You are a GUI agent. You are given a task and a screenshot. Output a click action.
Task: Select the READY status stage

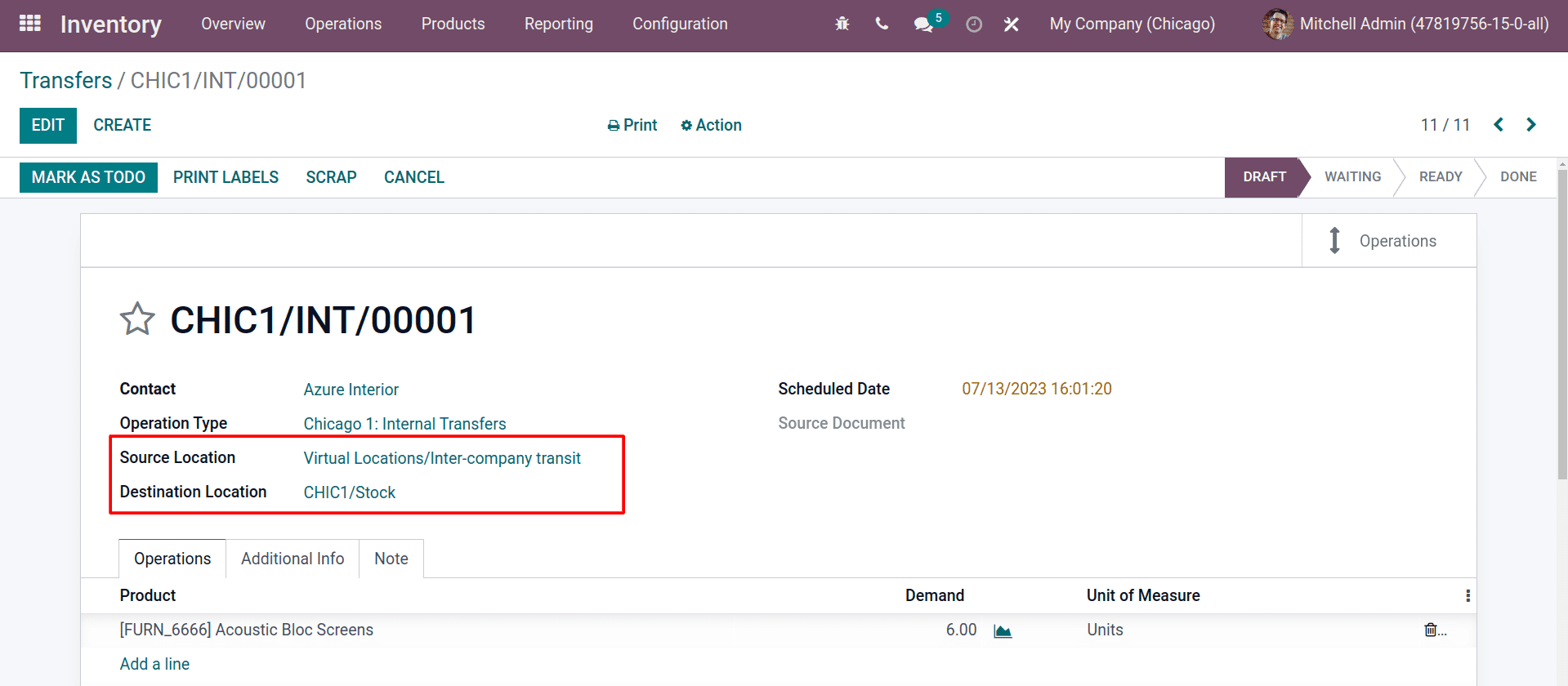point(1441,177)
